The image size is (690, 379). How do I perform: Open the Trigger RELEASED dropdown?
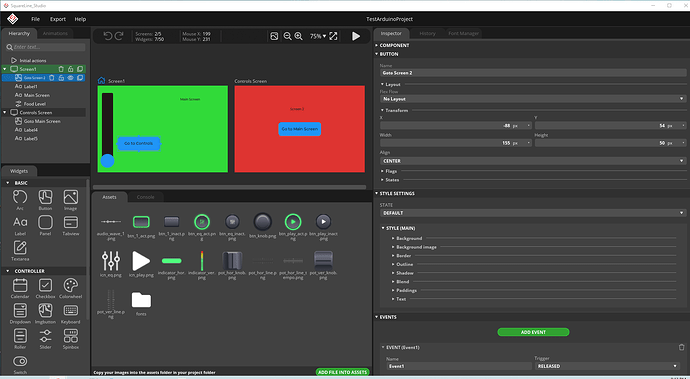607,366
